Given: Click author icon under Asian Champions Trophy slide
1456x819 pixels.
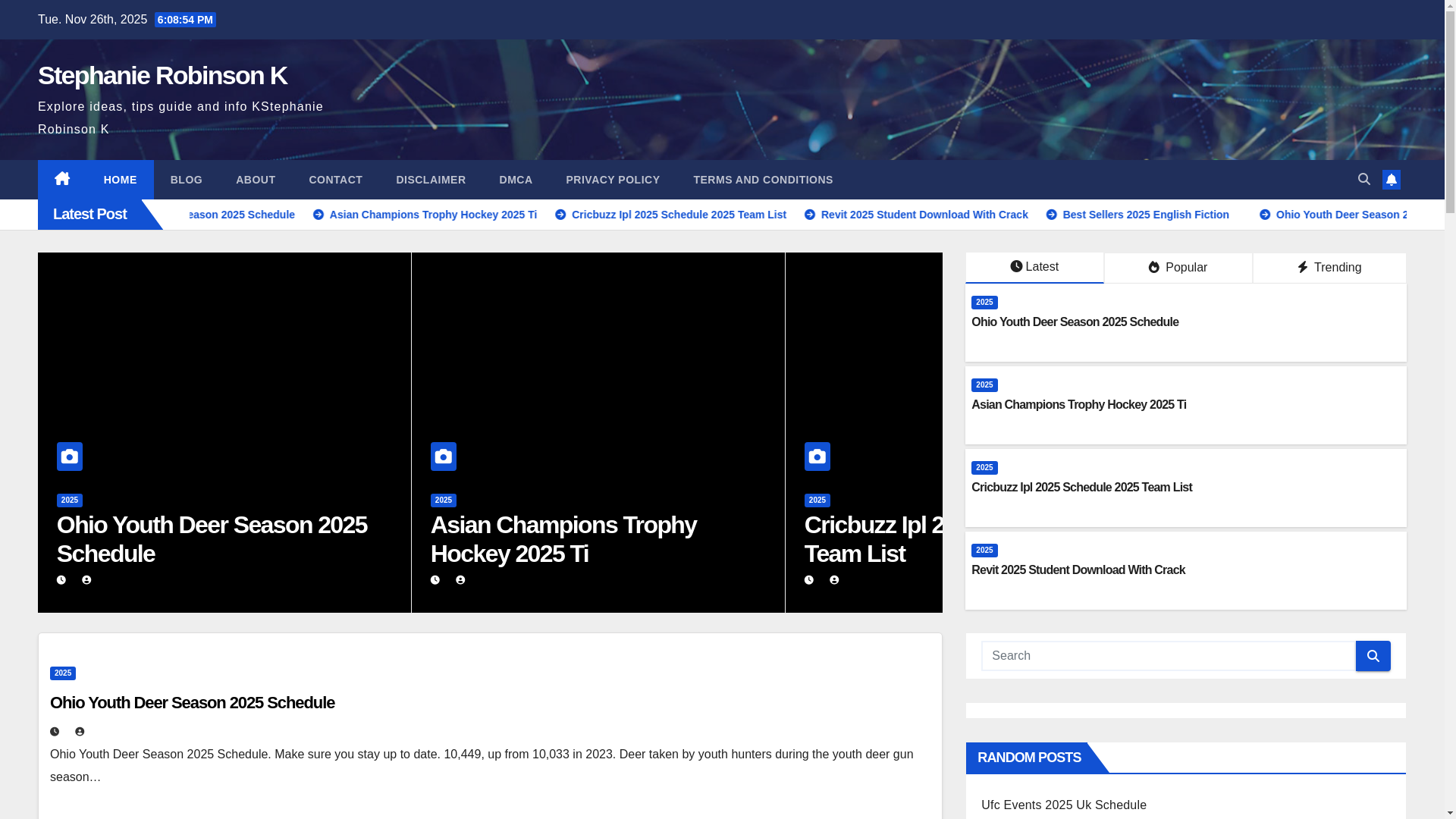Looking at the screenshot, I should 460,580.
